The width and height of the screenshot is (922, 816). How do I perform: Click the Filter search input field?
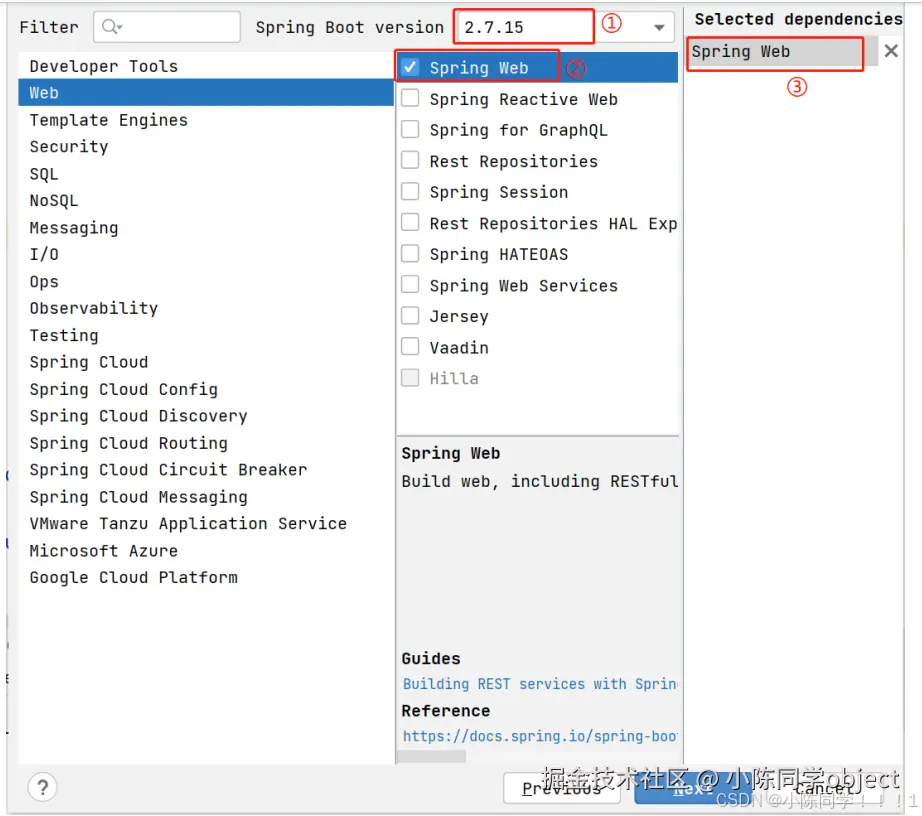(x=166, y=27)
